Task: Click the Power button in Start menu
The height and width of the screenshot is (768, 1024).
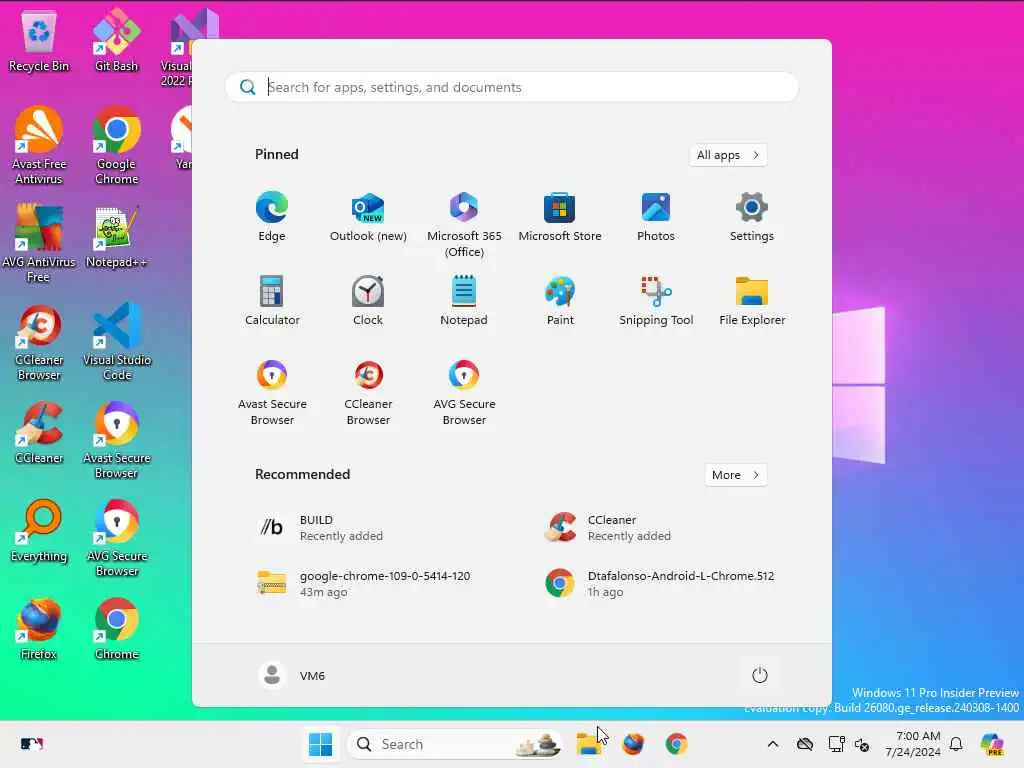Action: coord(760,675)
